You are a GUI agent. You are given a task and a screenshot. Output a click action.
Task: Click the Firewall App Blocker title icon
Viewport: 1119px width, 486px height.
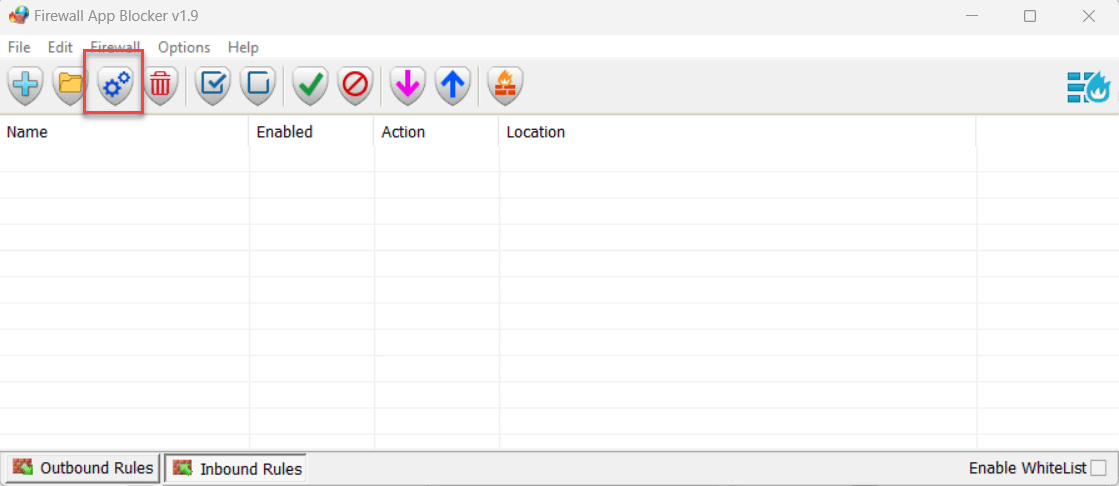(18, 15)
